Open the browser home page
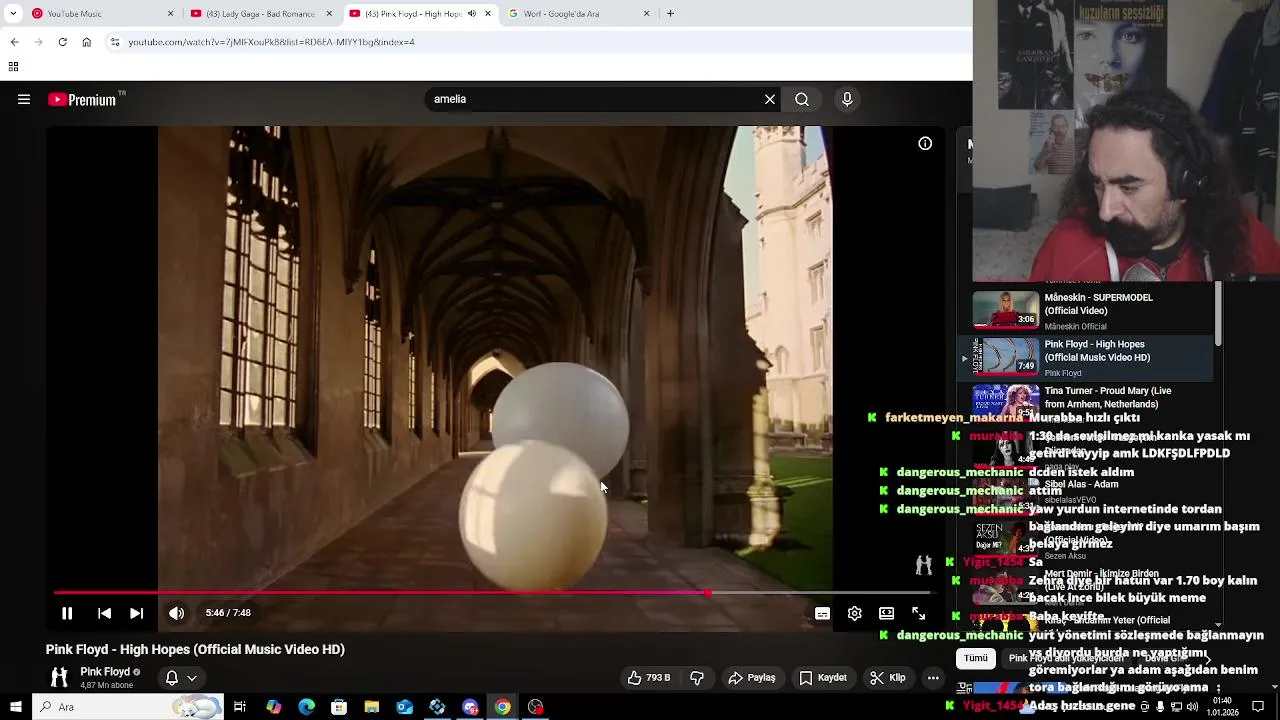Screen dimensions: 1280x720 coord(87,42)
